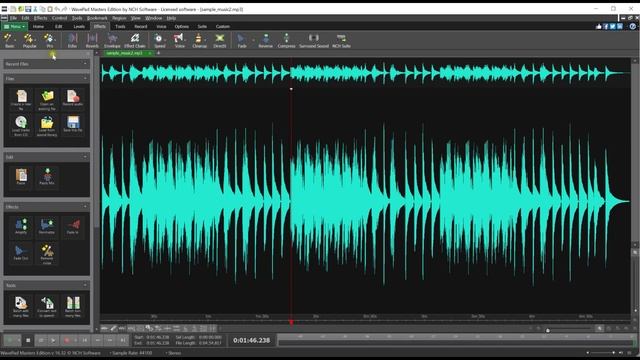Click Load from sound library
This screenshot has height=360, width=640.
47,126
